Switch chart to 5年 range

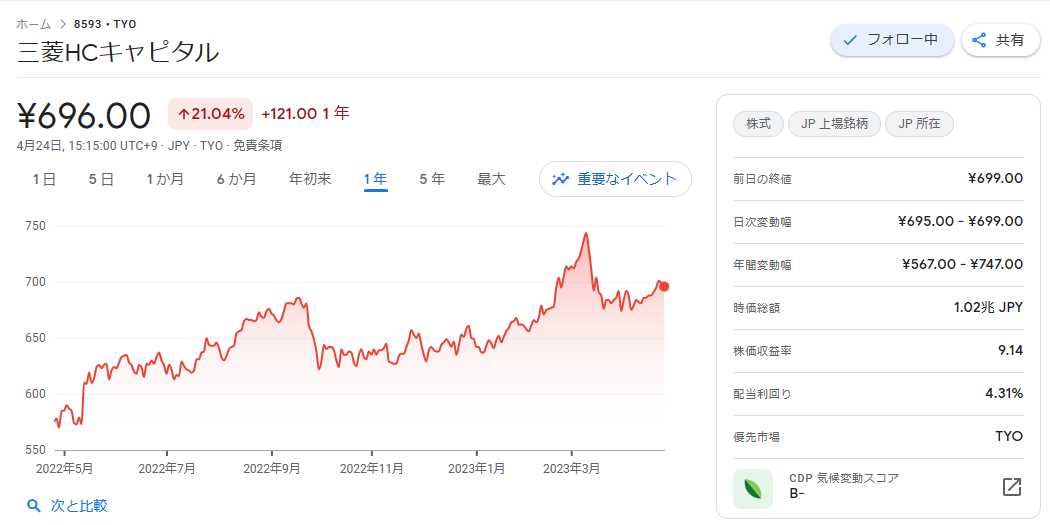coord(432,179)
